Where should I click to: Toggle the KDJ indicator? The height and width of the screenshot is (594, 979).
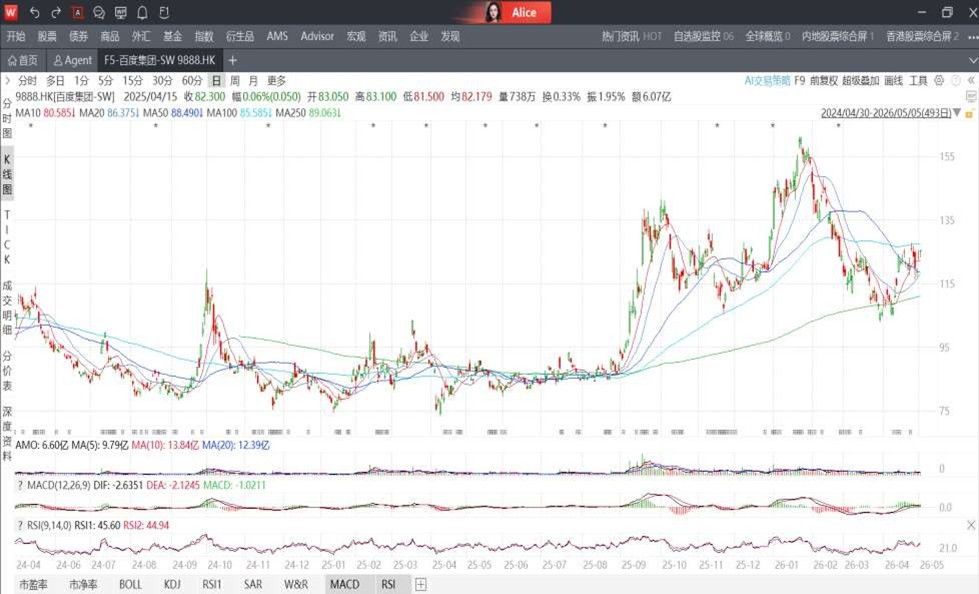tap(172, 585)
